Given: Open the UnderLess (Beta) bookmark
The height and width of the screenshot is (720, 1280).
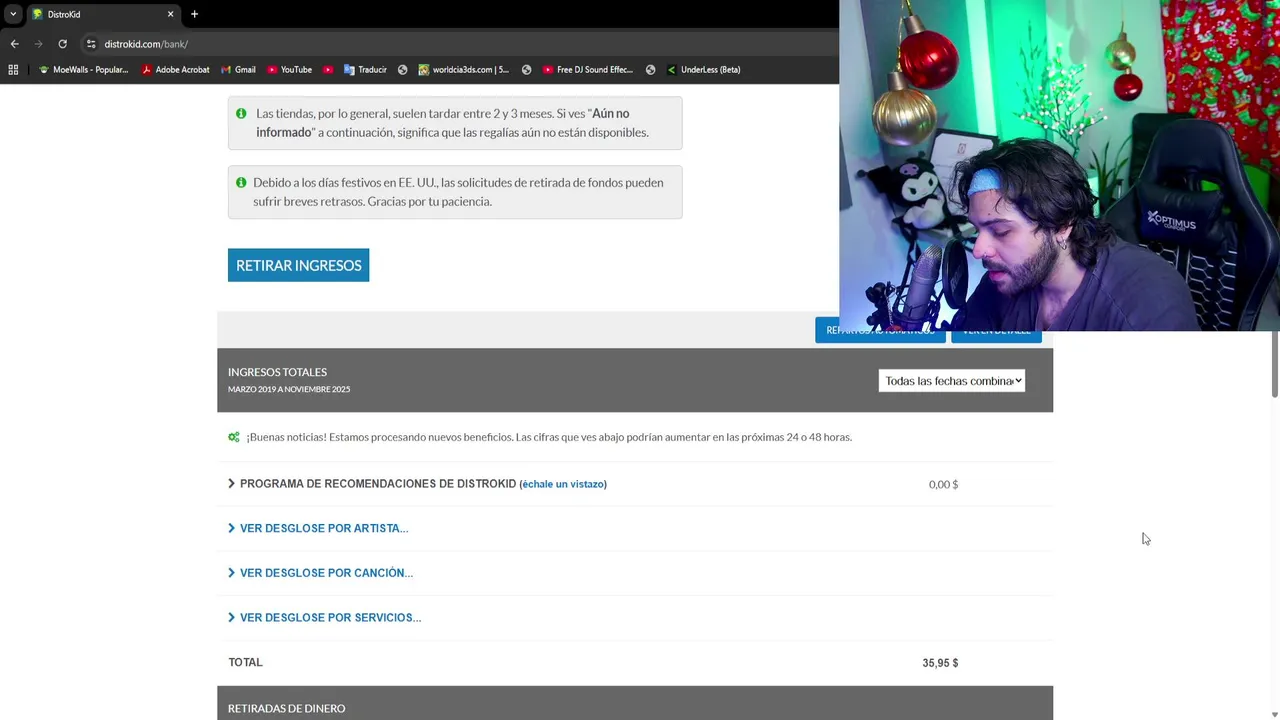Looking at the screenshot, I should [x=703, y=70].
